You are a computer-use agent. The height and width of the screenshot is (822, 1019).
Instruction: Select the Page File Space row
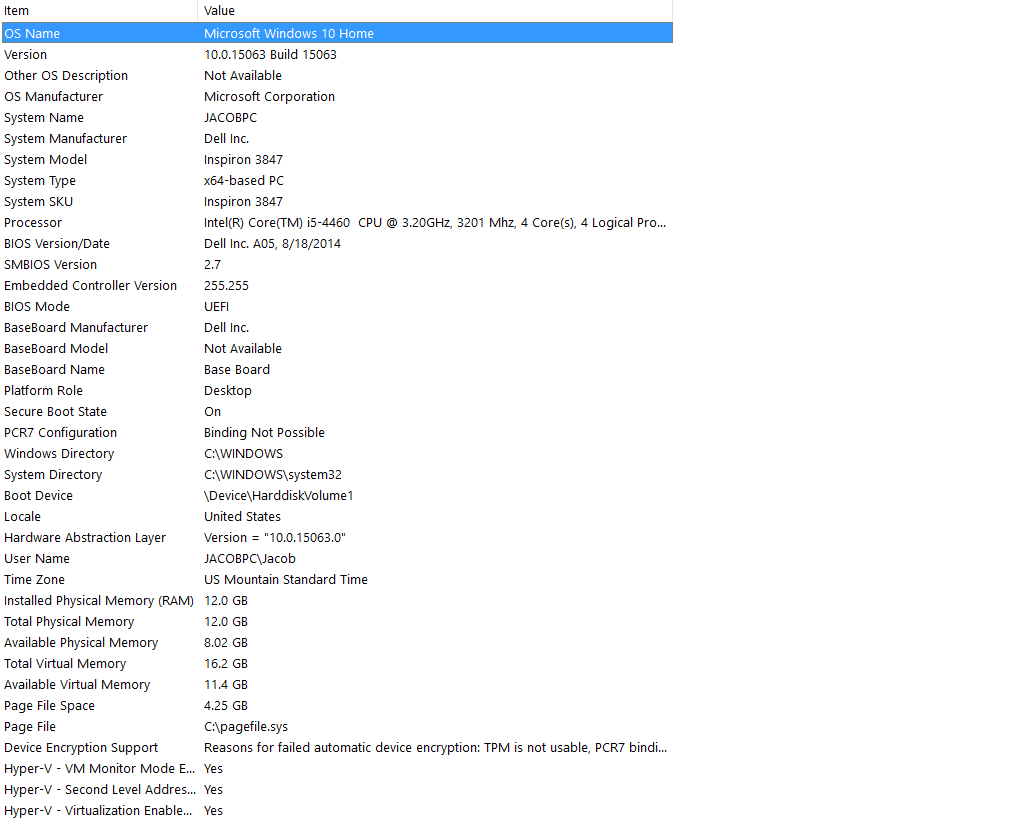pos(337,706)
